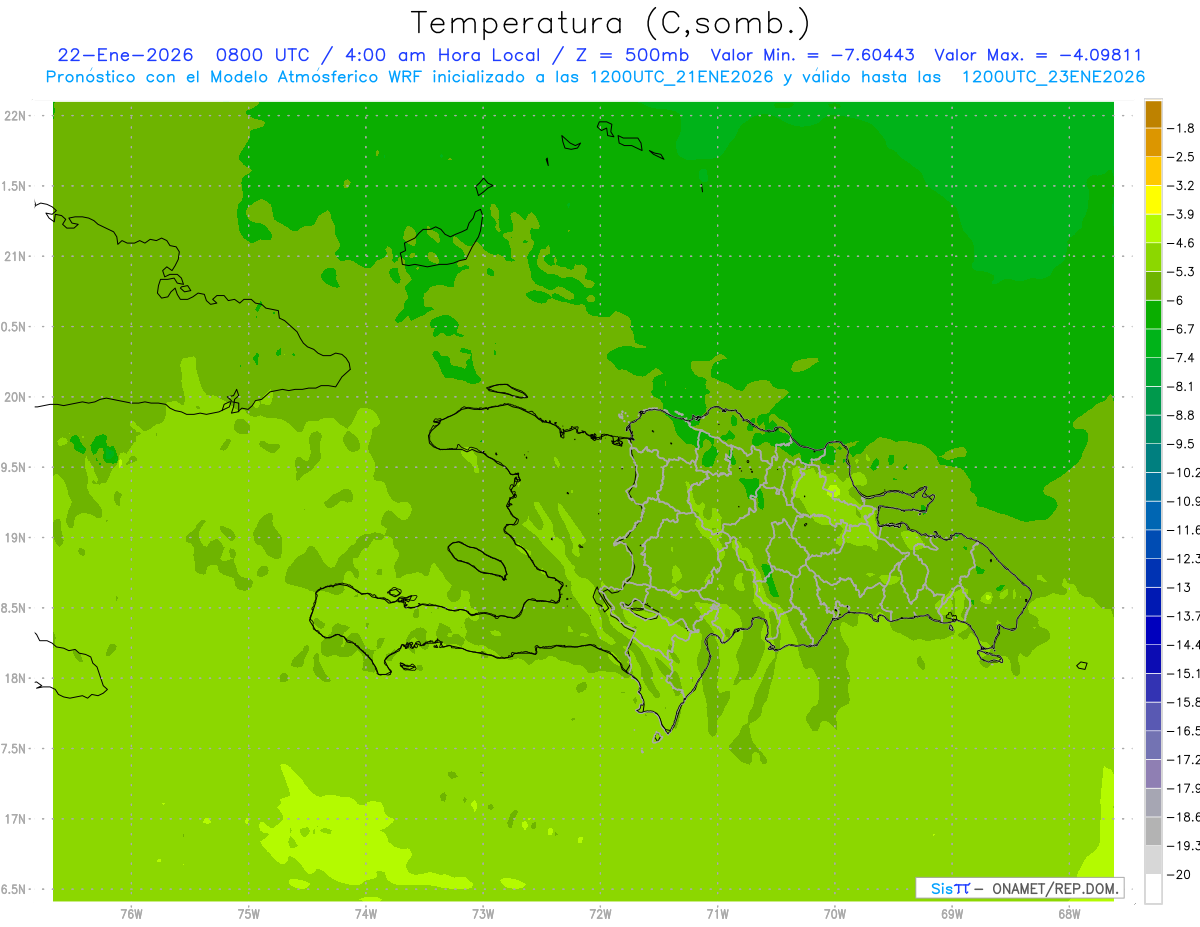This screenshot has height=927, width=1200.
Task: Select the legend swatch between -6 and -6.7
Action: 1153,315
